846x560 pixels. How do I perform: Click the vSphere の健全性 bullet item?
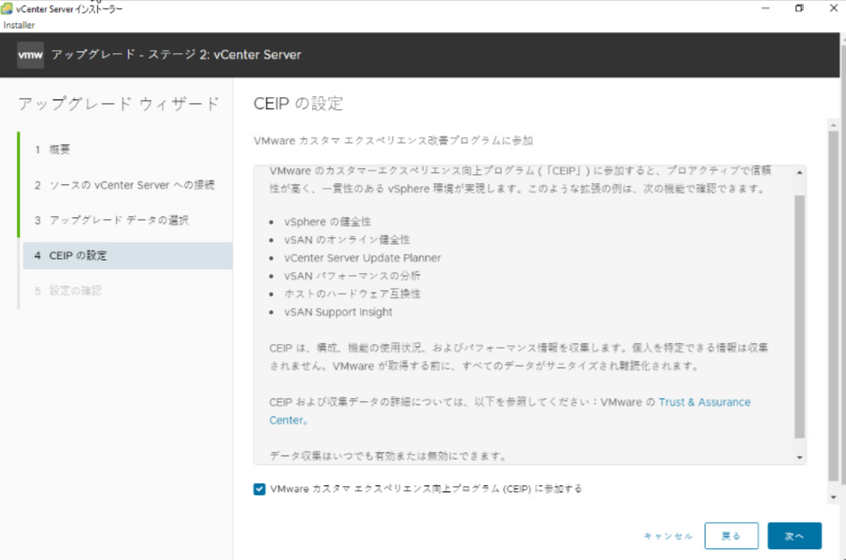[x=328, y=222]
